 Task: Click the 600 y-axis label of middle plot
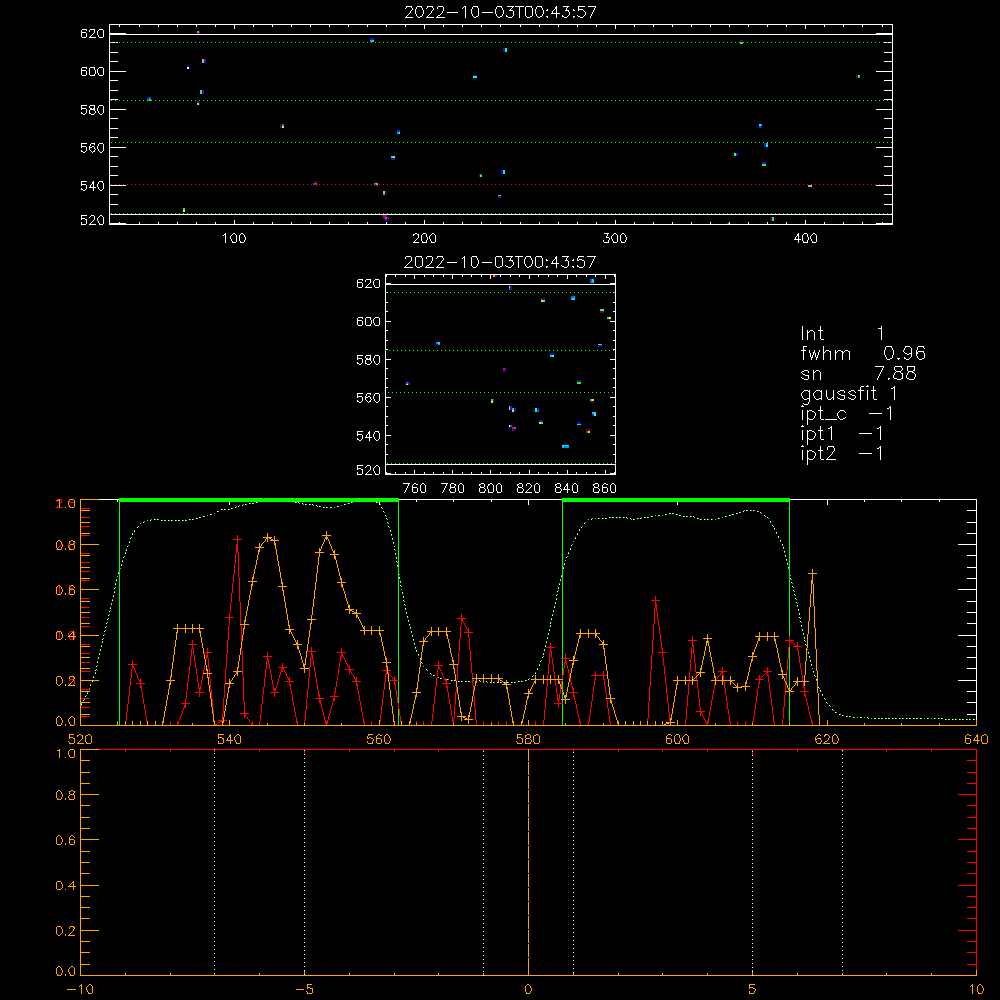pyautogui.click(x=368, y=321)
